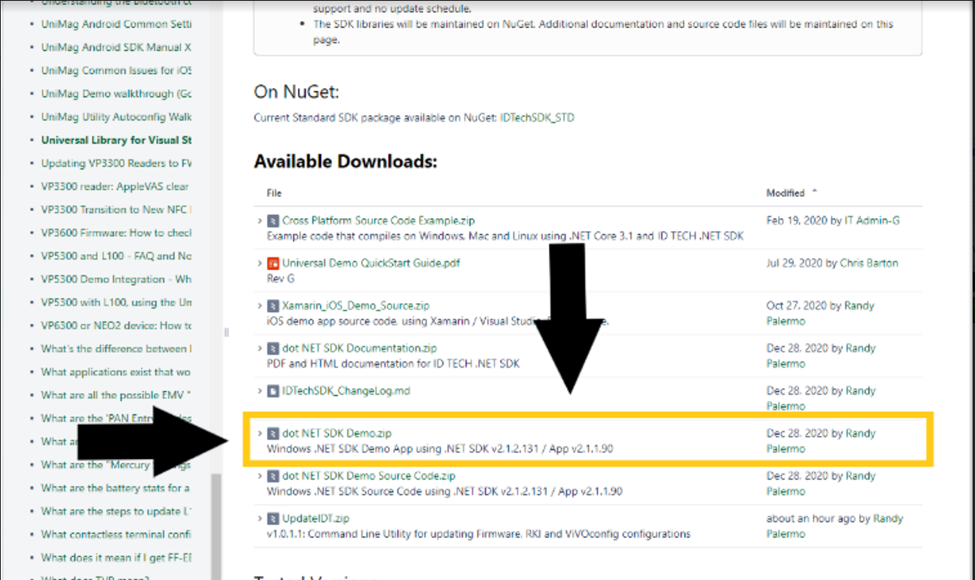Screen dimensions: 975x580
Task: Download dot NET SDK Demo.zip
Action: click(x=336, y=433)
